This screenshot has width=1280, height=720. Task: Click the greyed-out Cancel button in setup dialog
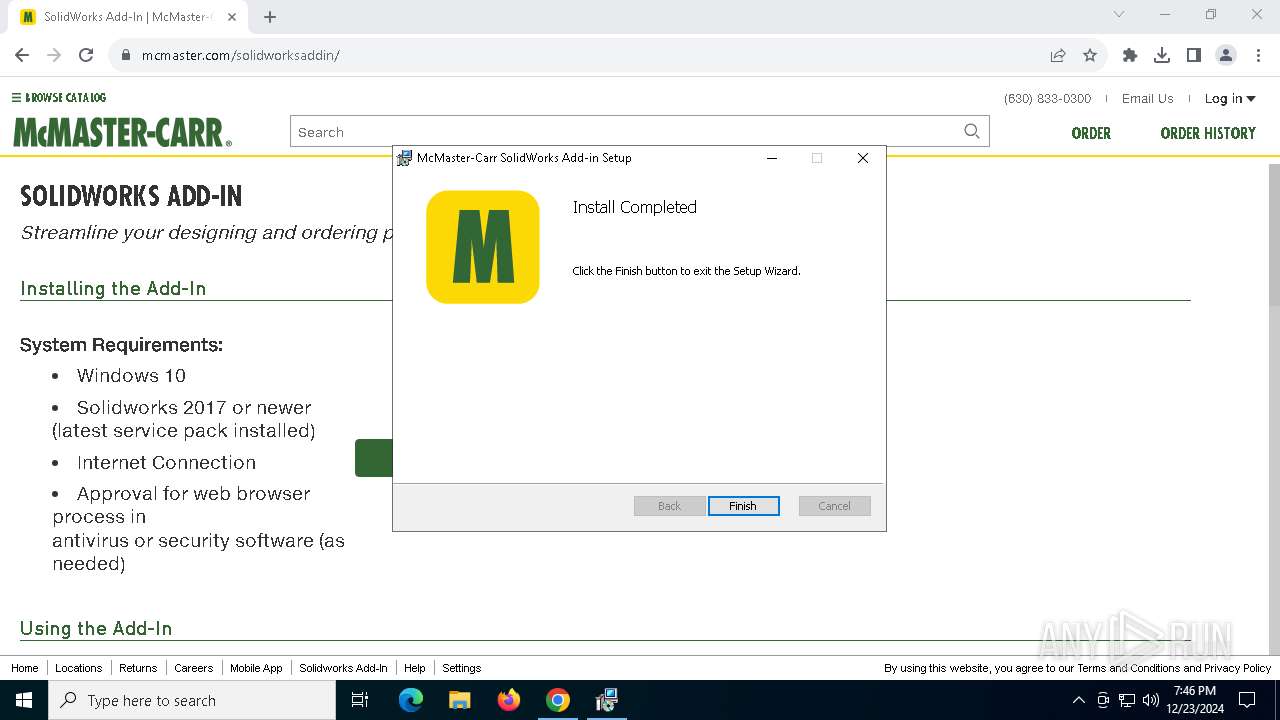[834, 506]
